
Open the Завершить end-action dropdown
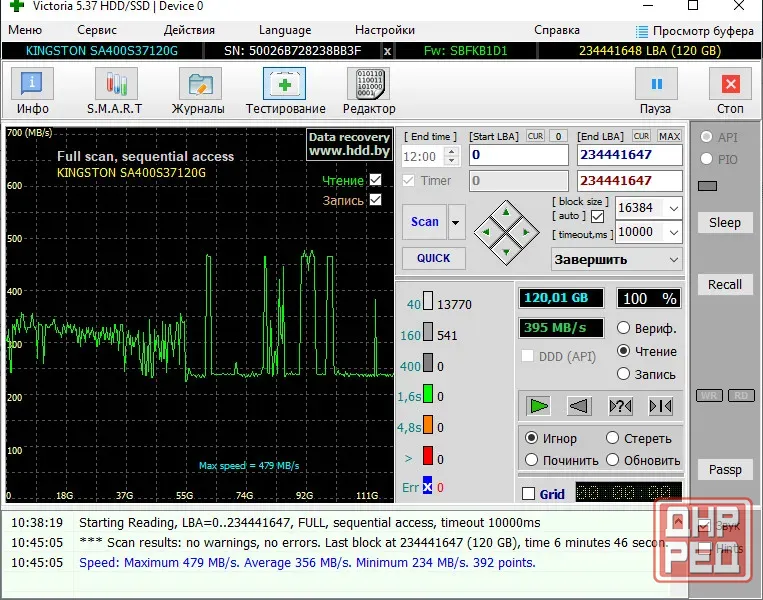click(x=673, y=259)
